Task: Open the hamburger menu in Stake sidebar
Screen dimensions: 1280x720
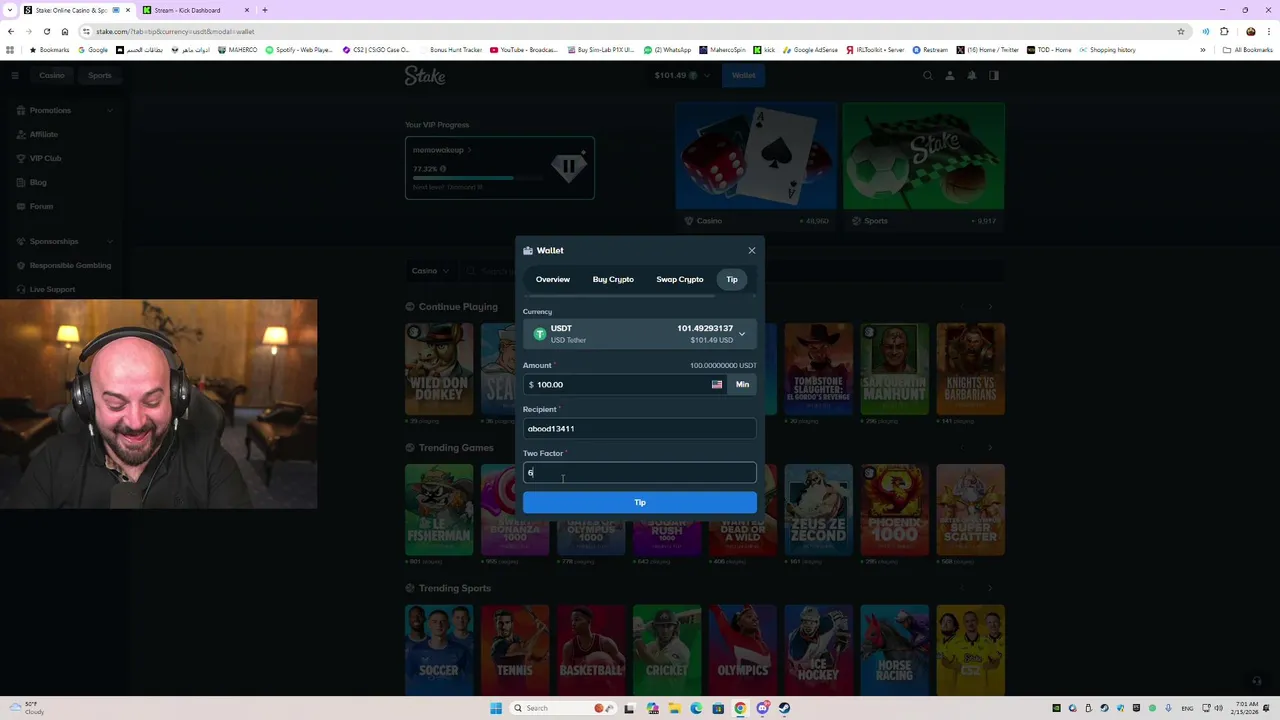Action: (15, 75)
